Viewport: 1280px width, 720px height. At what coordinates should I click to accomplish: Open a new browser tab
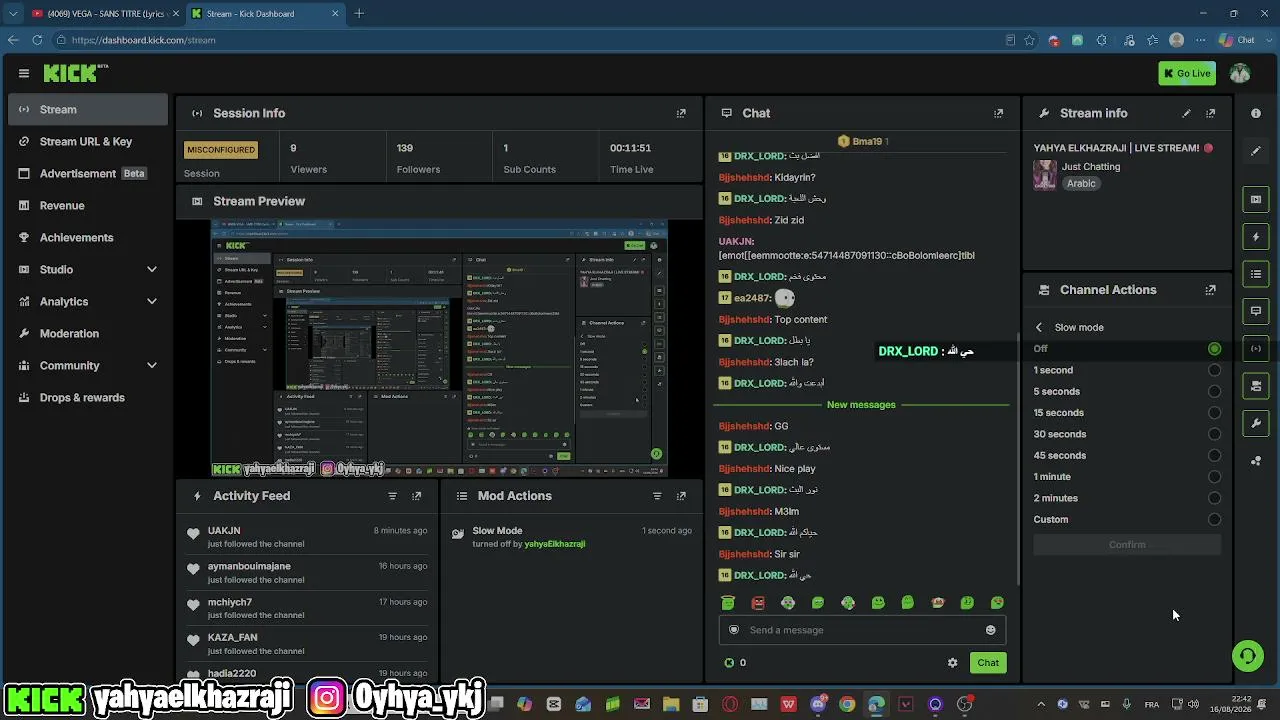pos(359,14)
